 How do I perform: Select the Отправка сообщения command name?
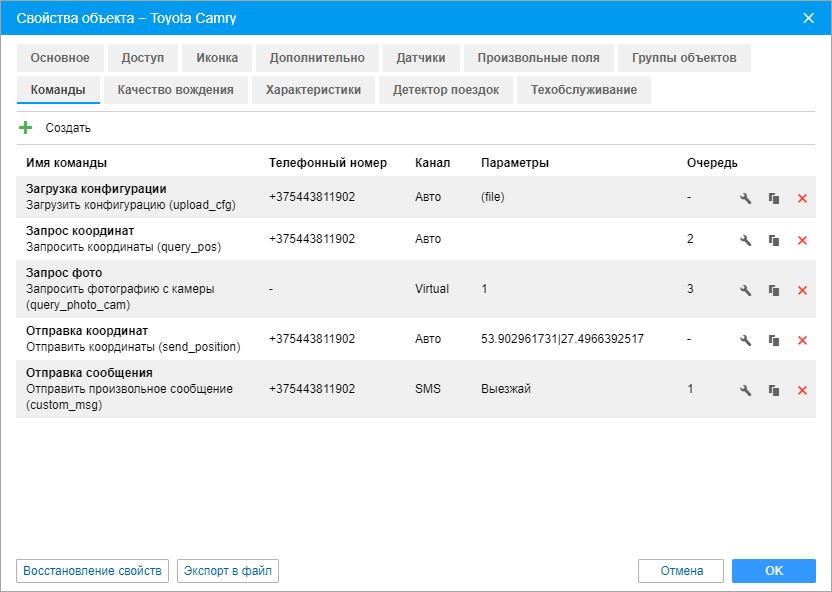pos(89,372)
